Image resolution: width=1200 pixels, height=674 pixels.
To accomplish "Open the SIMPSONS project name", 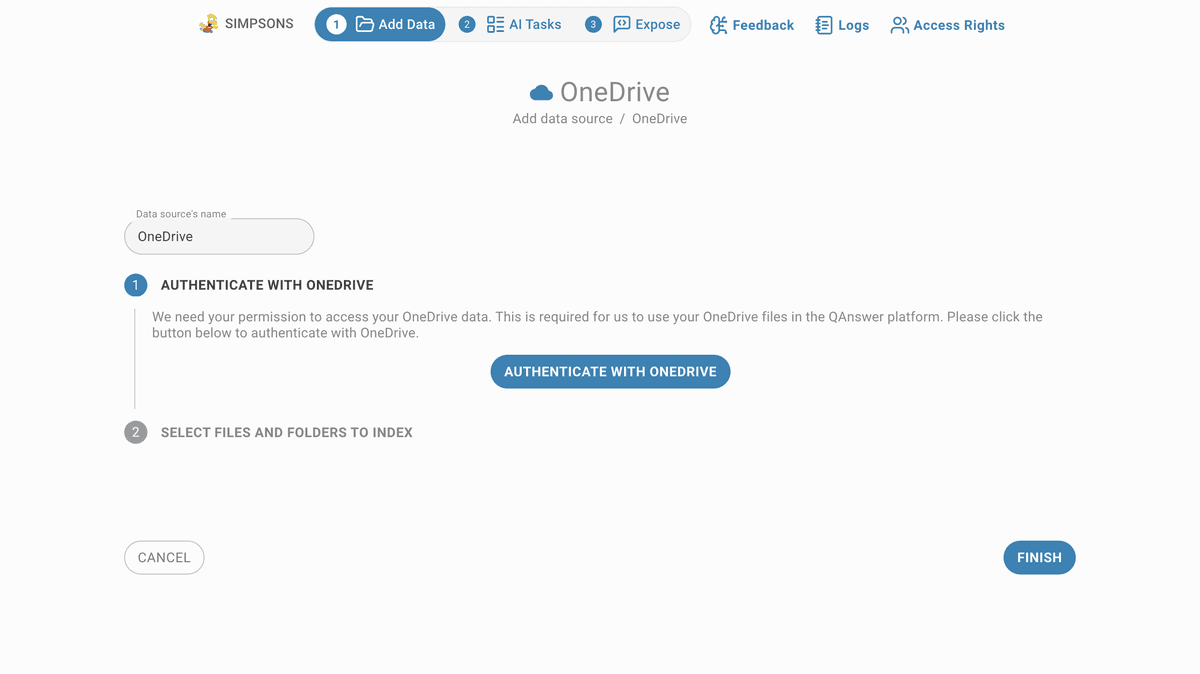I will click(259, 24).
